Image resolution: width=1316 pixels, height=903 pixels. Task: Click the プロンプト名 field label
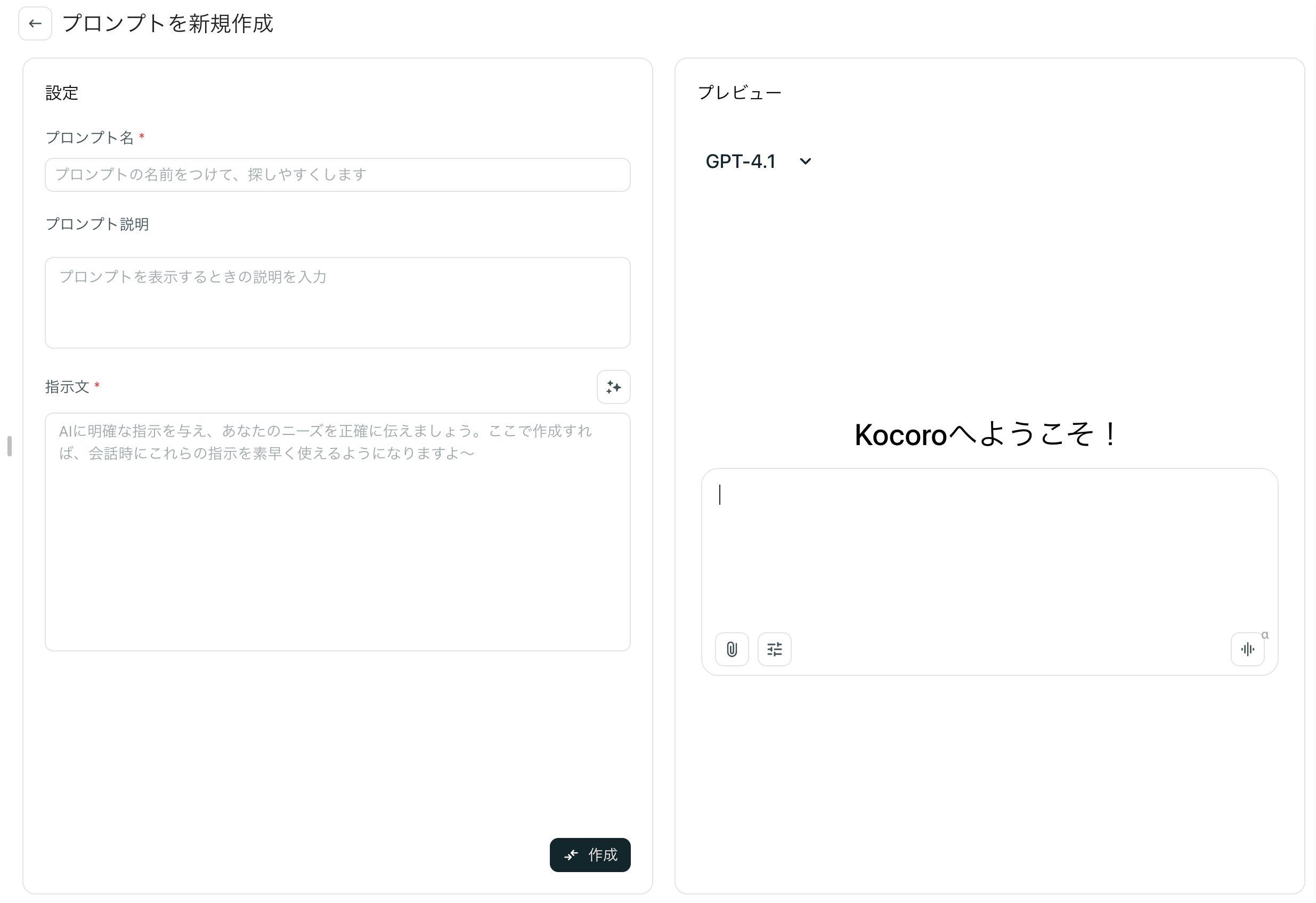click(x=90, y=138)
